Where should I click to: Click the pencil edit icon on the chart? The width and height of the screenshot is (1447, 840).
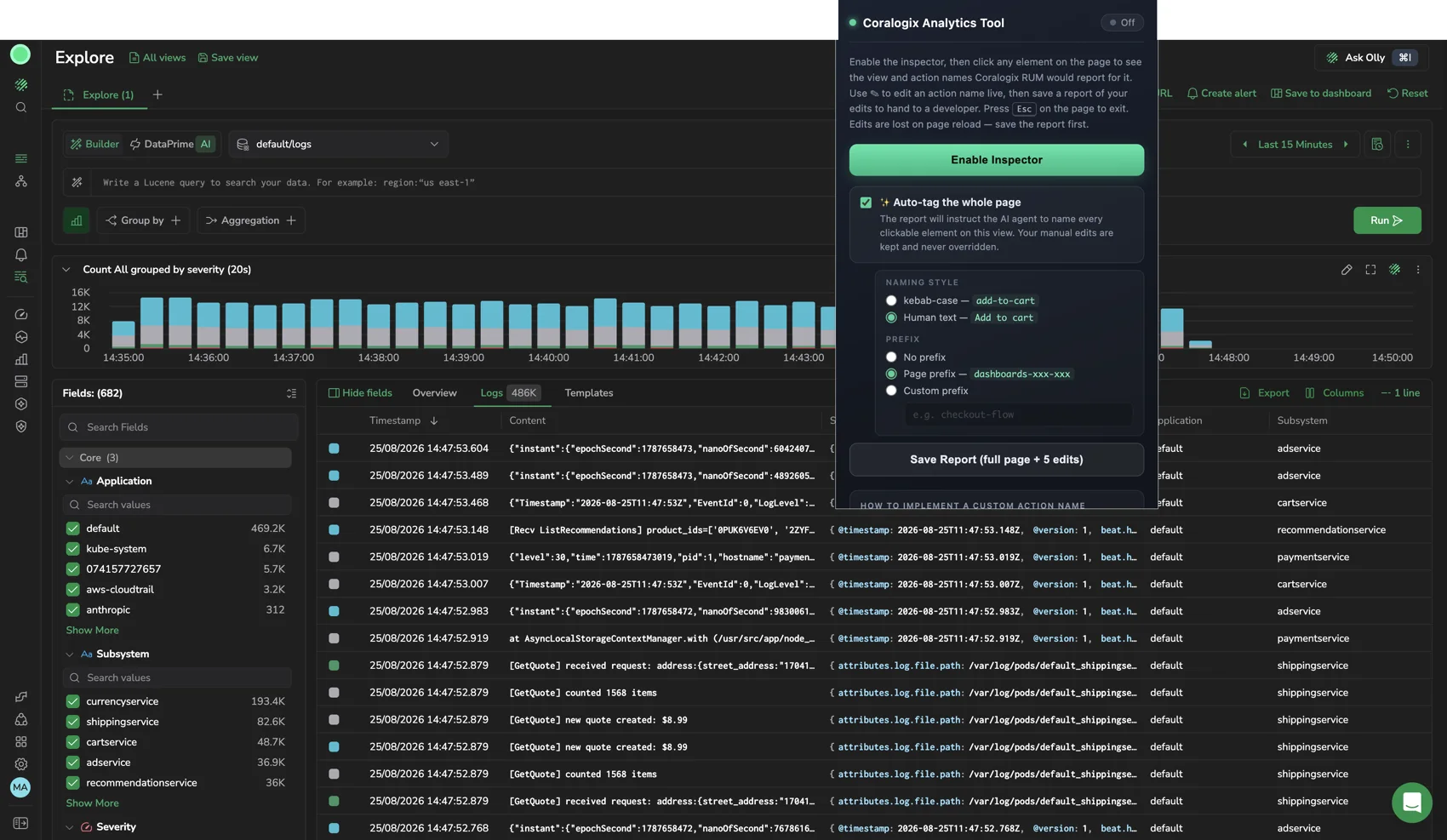(1347, 270)
